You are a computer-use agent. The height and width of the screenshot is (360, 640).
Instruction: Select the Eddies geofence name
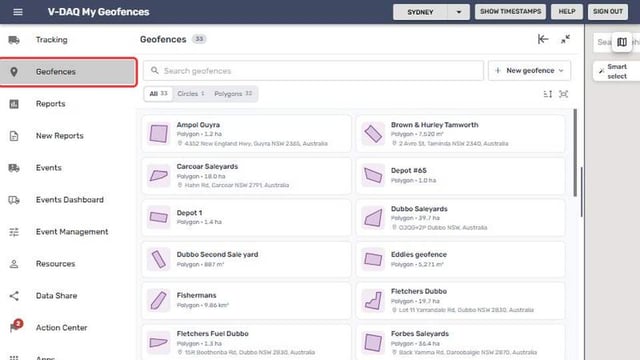(419, 254)
